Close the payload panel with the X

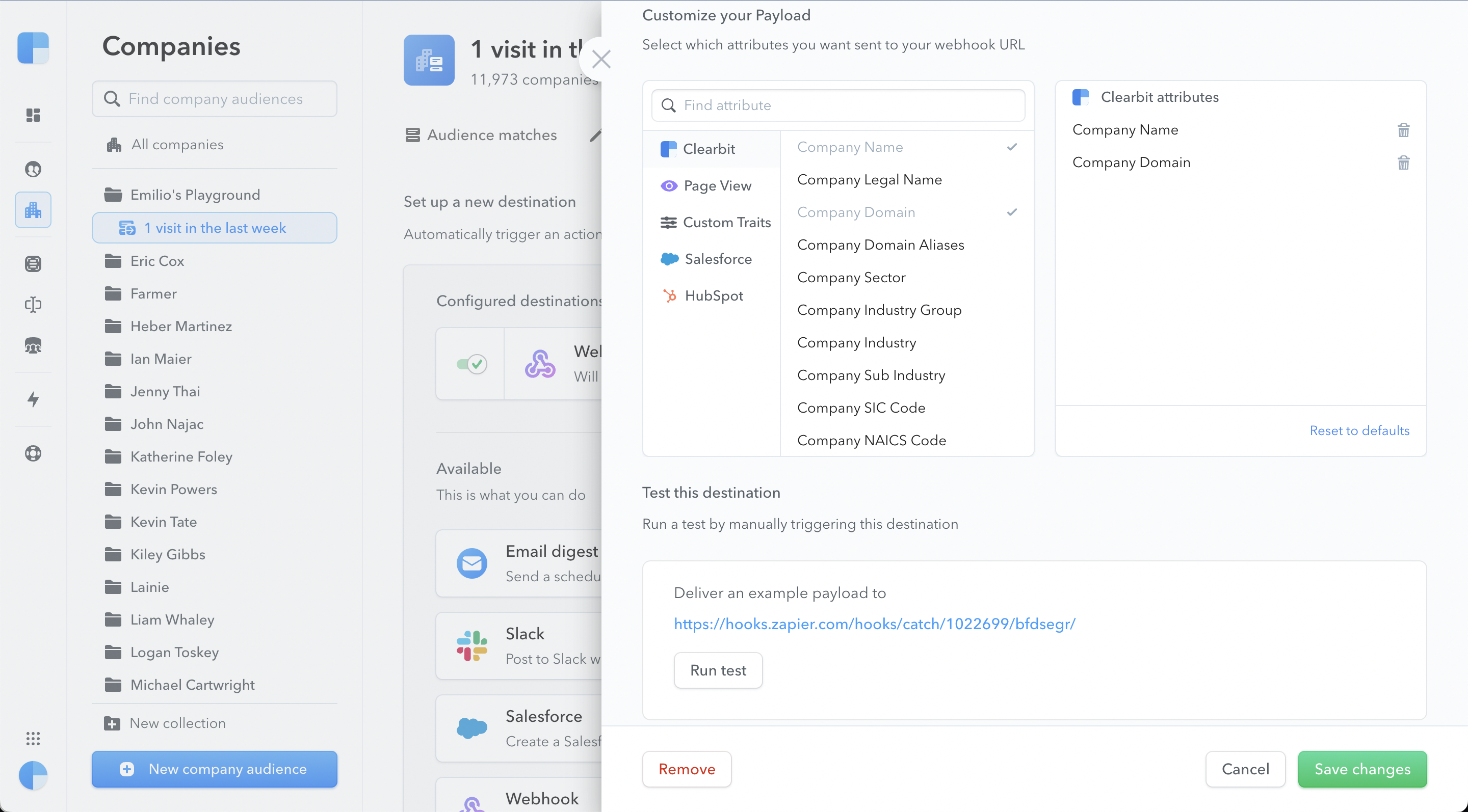point(601,59)
